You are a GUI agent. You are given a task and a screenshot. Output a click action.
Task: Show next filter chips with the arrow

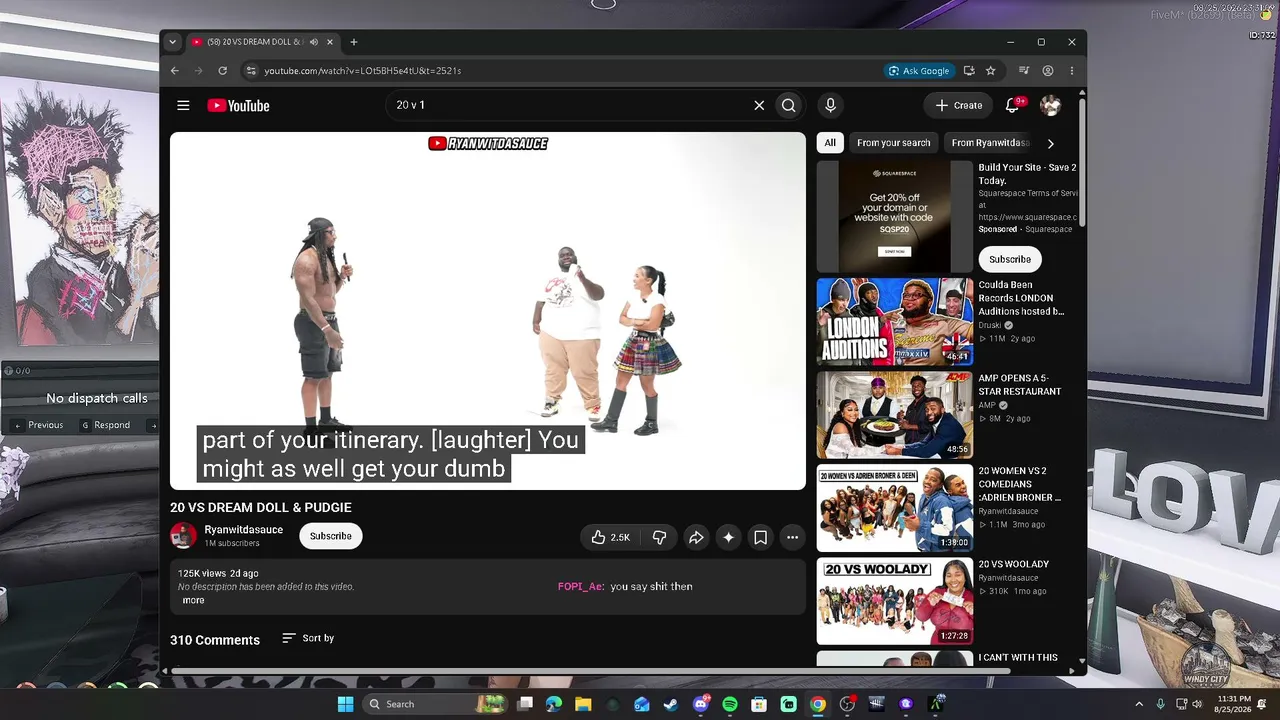coord(1050,143)
